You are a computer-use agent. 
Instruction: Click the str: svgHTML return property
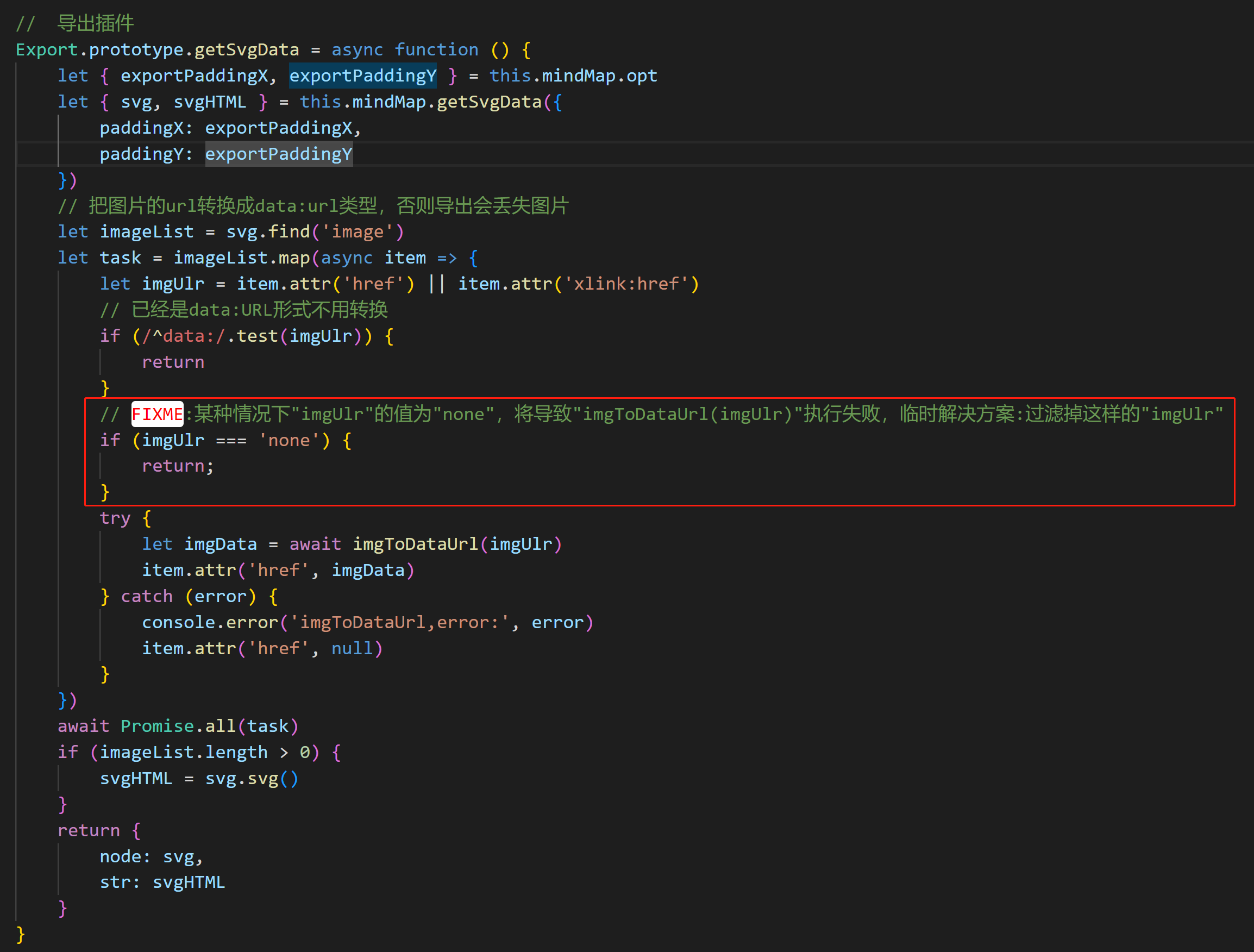(x=162, y=882)
